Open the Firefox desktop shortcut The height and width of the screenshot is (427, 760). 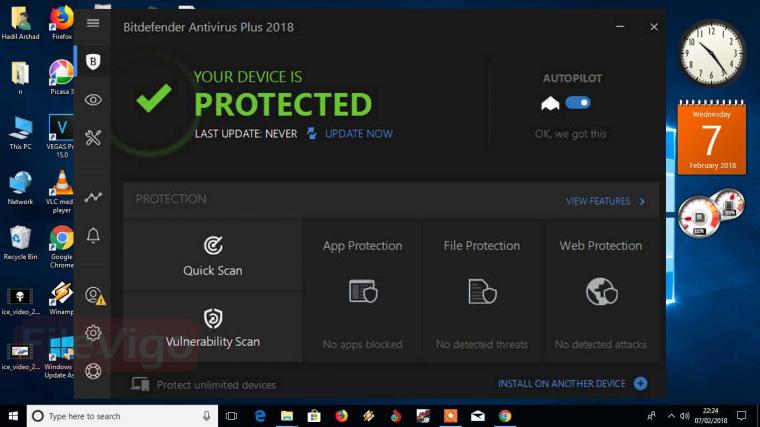point(62,23)
